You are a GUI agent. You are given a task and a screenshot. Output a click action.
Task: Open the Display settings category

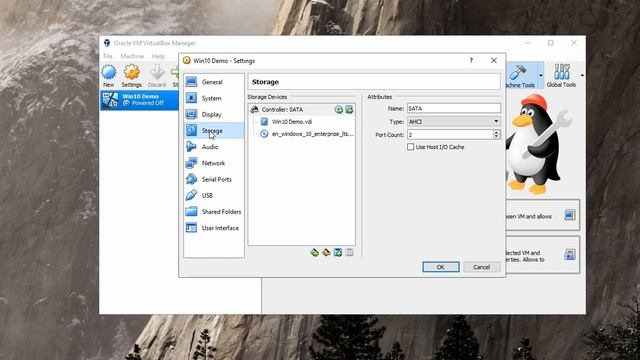click(214, 115)
